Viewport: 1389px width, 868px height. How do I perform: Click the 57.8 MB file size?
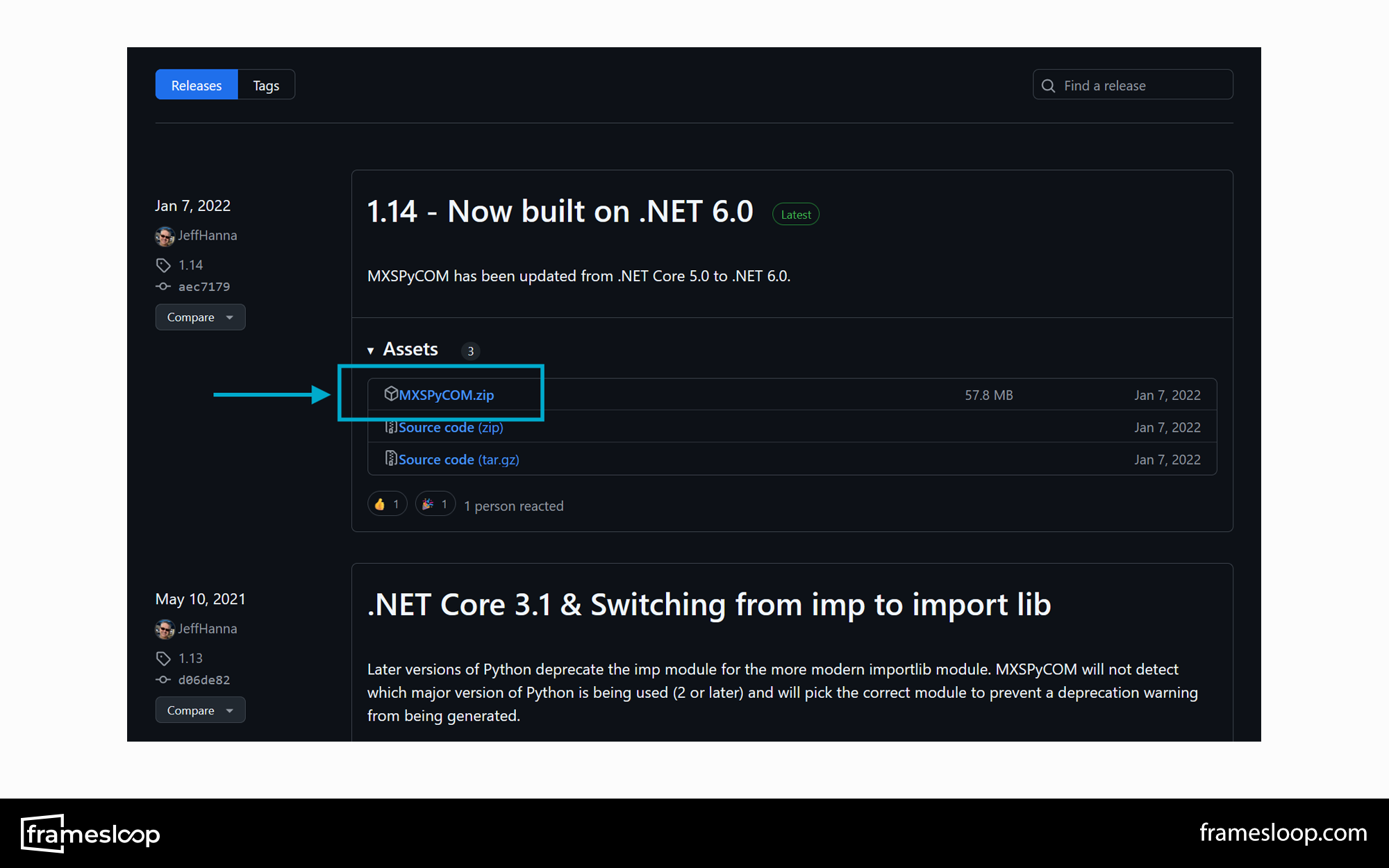click(989, 395)
